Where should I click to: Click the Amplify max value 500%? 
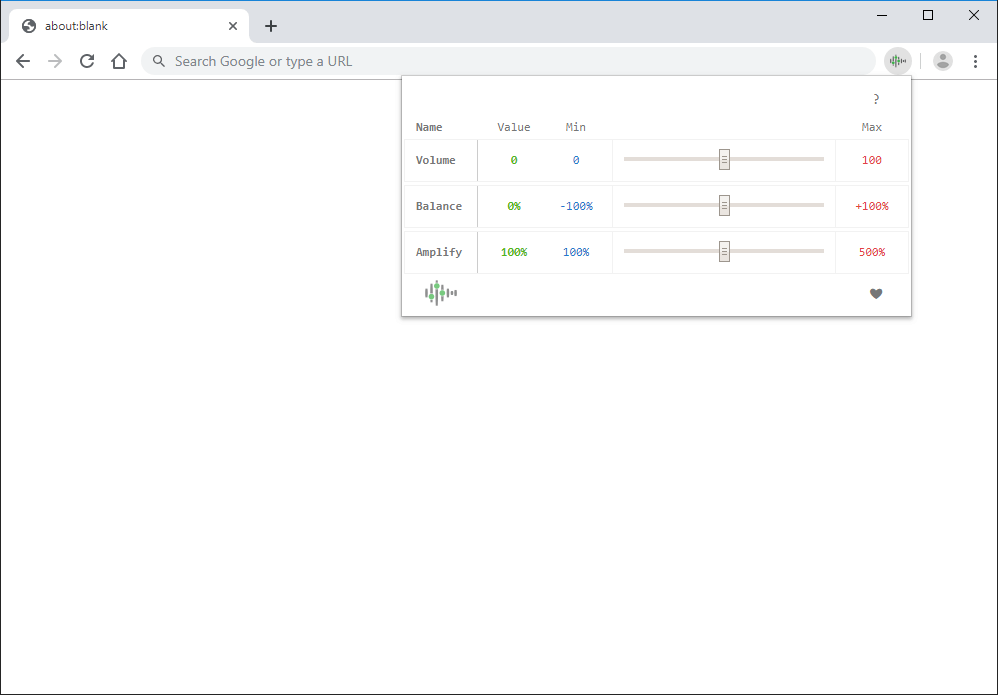pyautogui.click(x=872, y=252)
